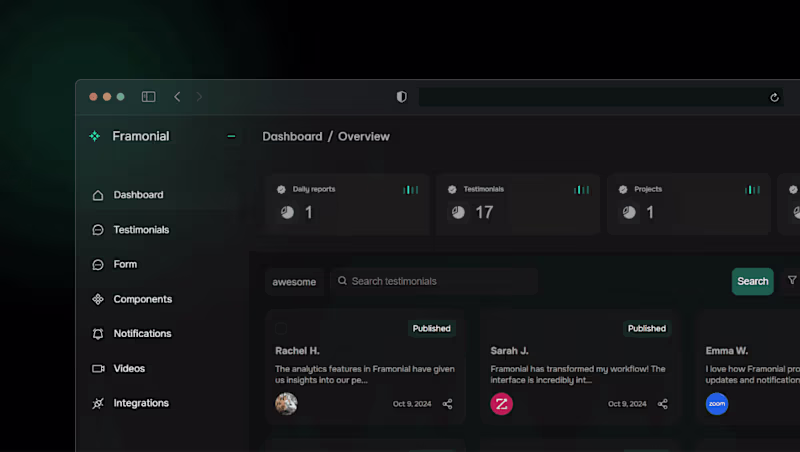Image resolution: width=800 pixels, height=452 pixels.
Task: Click the Videos camera icon
Action: (x=98, y=368)
